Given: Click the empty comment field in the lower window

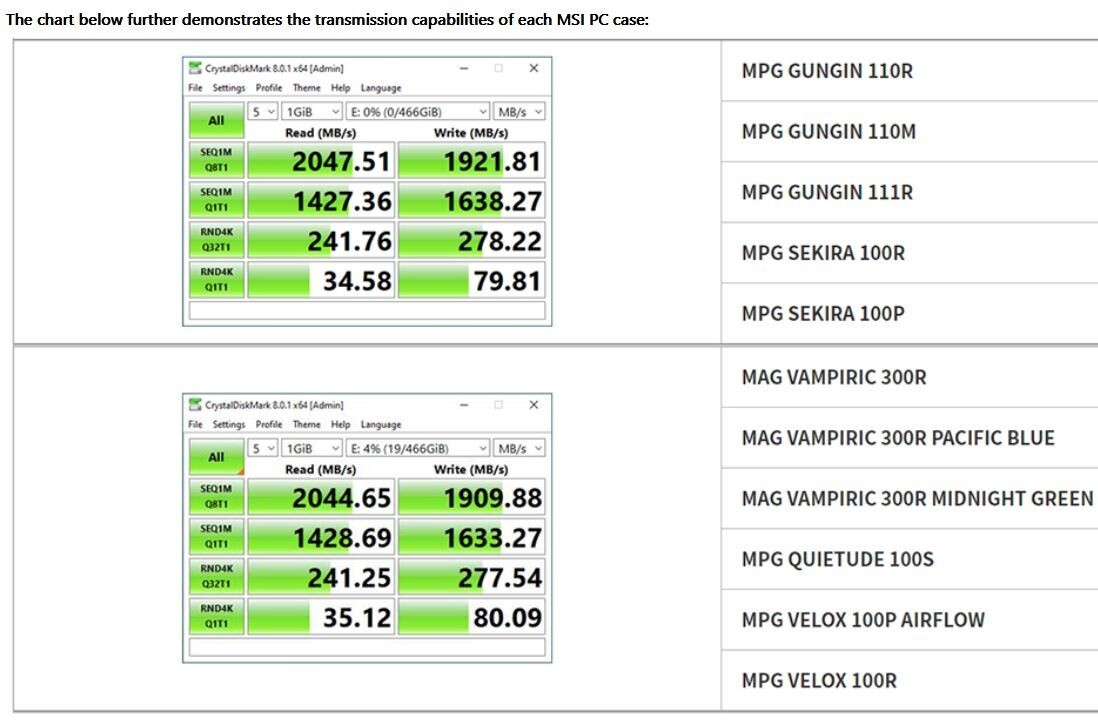Looking at the screenshot, I should tap(367, 648).
